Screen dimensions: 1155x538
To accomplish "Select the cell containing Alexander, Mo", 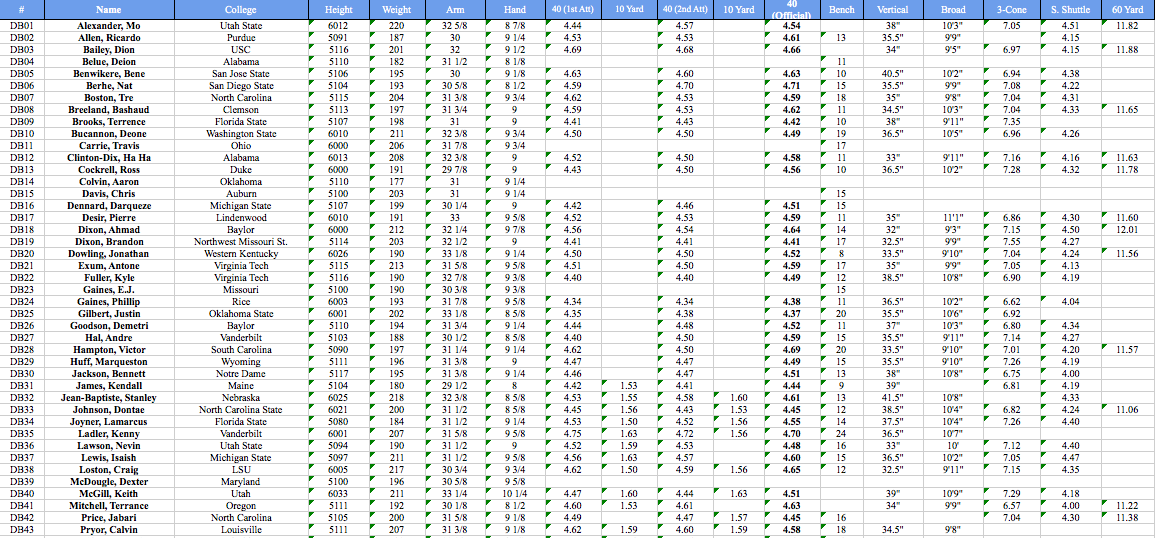I will point(109,26).
